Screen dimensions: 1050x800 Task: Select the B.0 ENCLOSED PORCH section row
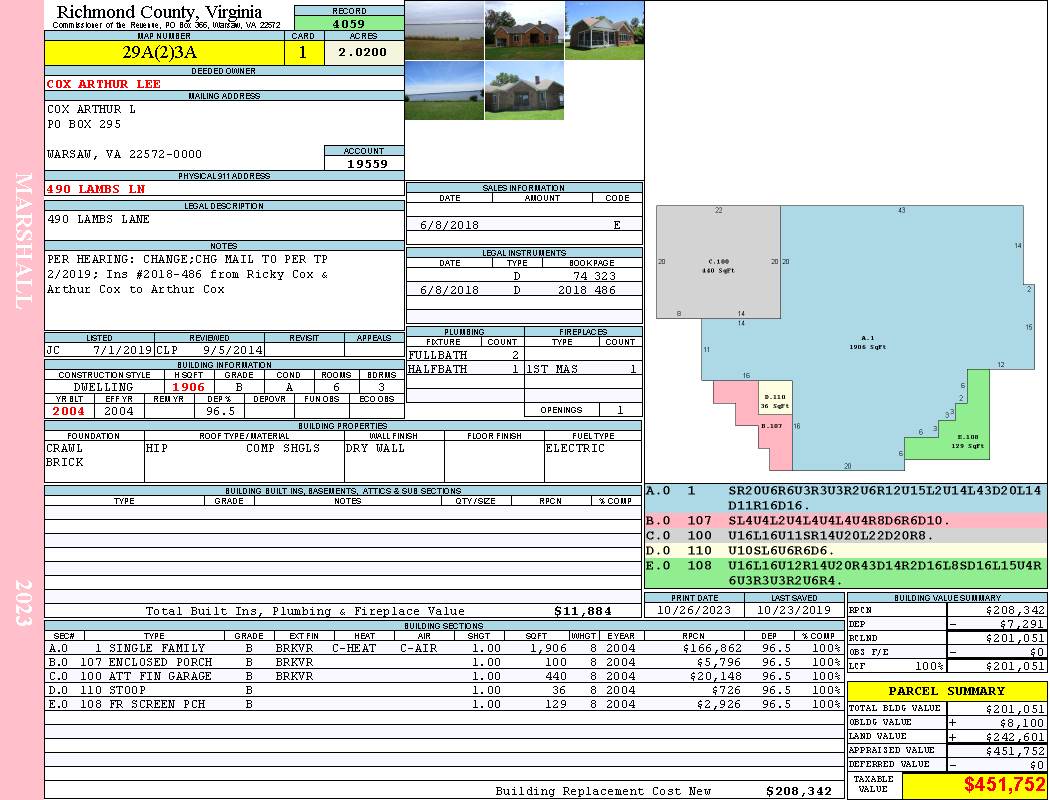click(x=445, y=662)
